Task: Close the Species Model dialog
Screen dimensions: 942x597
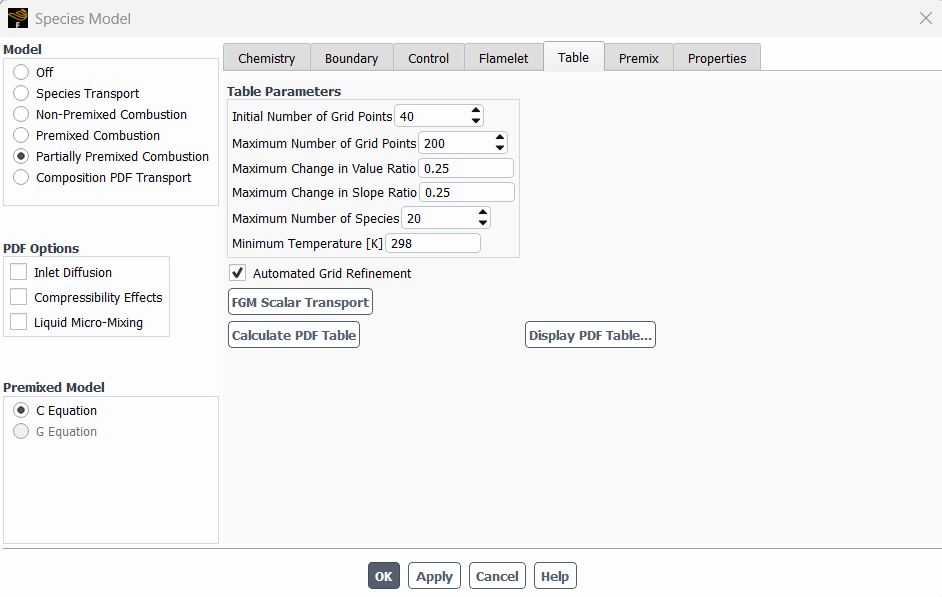Action: tap(925, 18)
